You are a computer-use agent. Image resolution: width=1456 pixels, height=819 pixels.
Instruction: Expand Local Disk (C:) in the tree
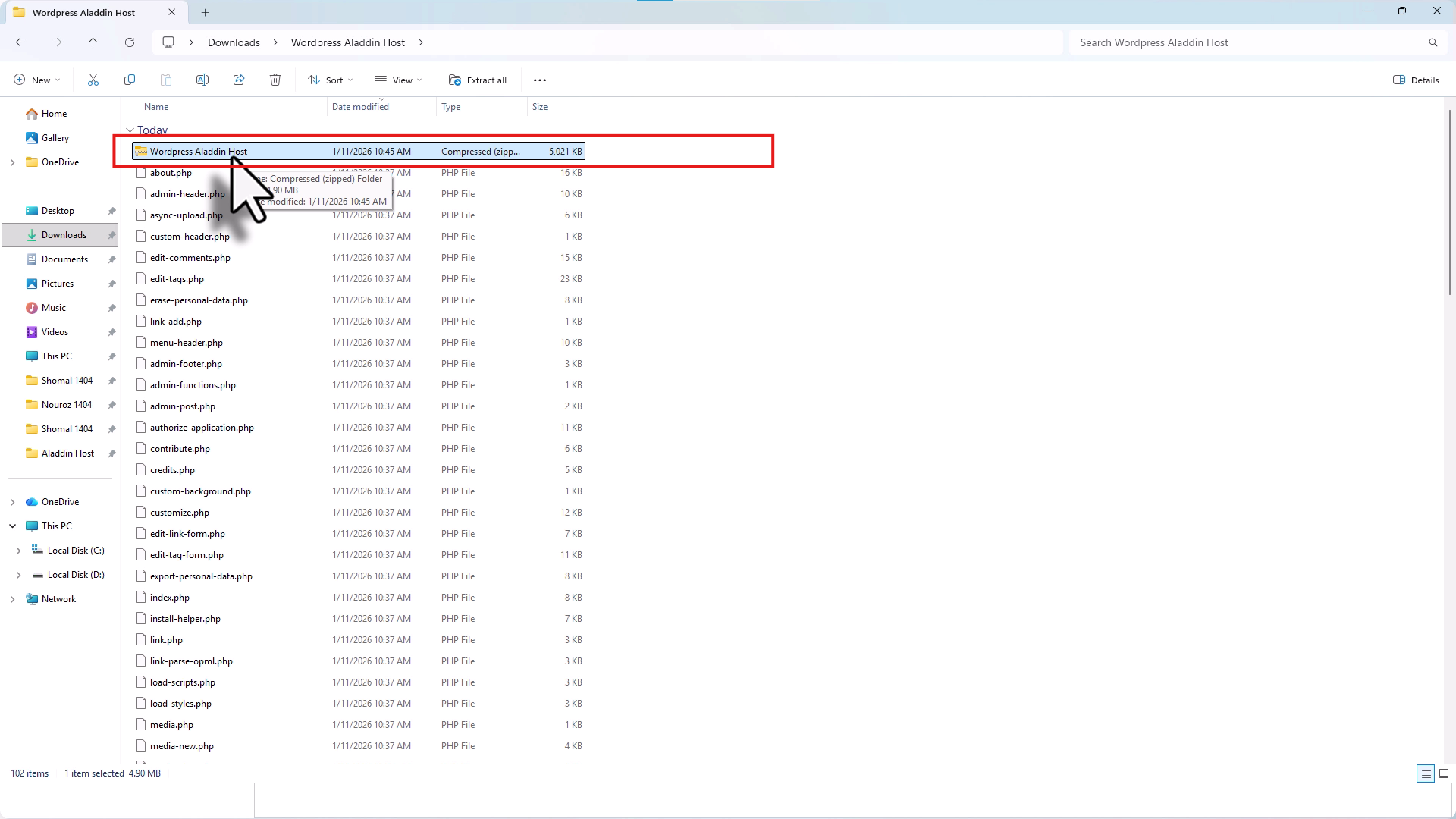(x=18, y=551)
